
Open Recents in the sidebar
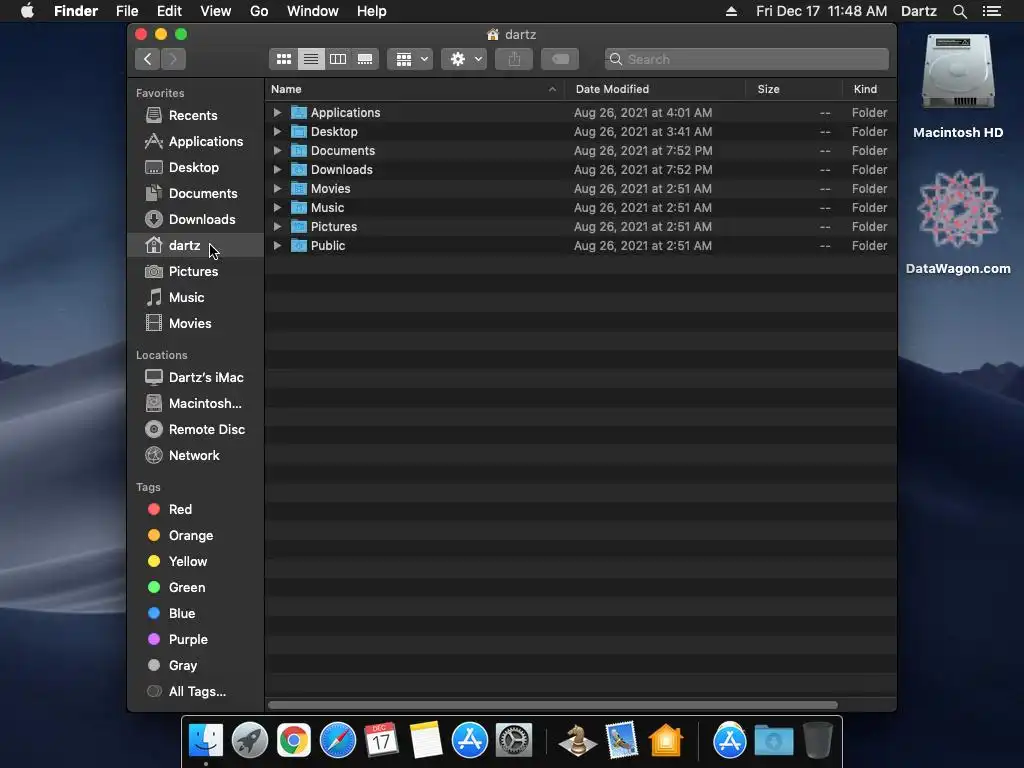click(x=195, y=116)
